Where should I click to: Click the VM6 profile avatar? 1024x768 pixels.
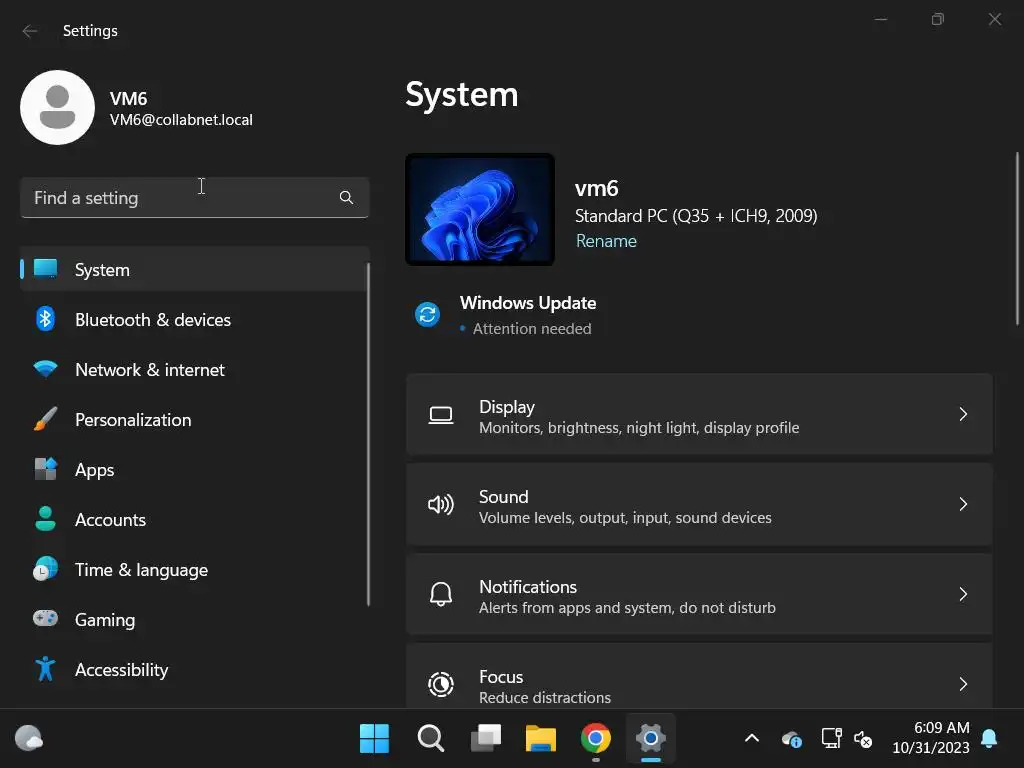click(x=57, y=107)
